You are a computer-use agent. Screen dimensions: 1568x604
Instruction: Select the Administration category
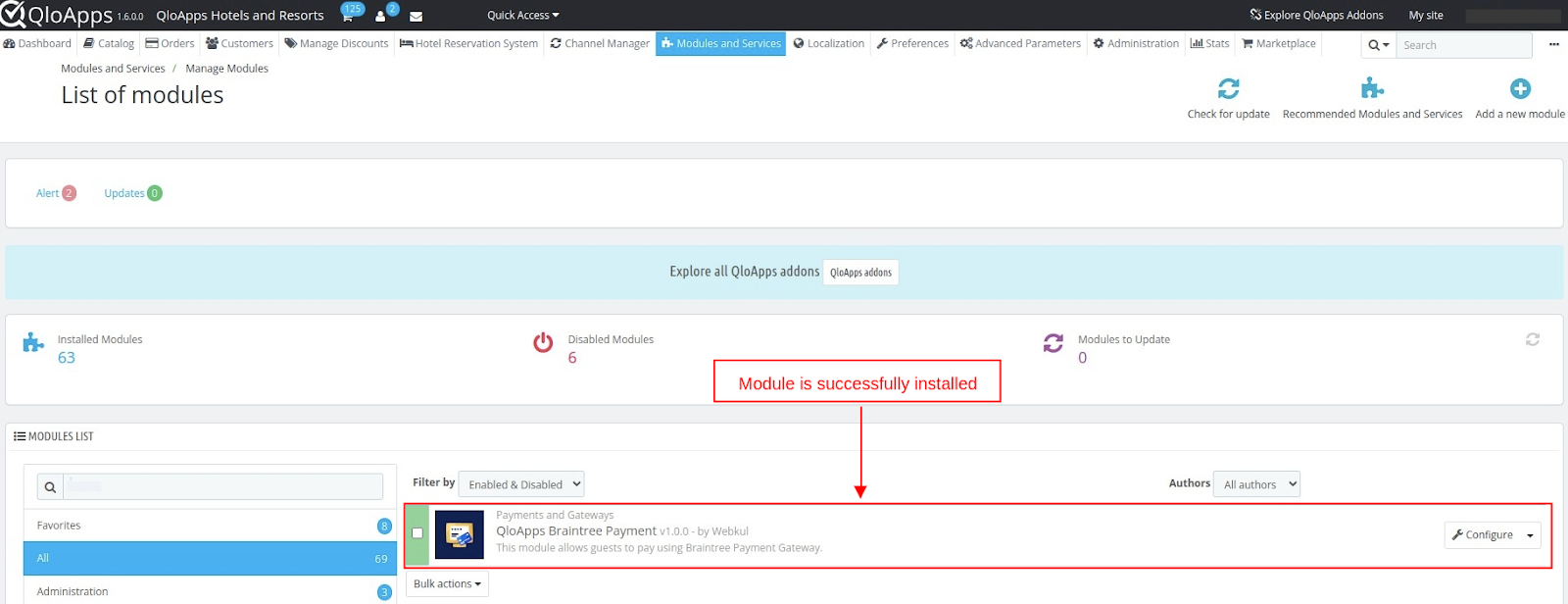tap(210, 591)
